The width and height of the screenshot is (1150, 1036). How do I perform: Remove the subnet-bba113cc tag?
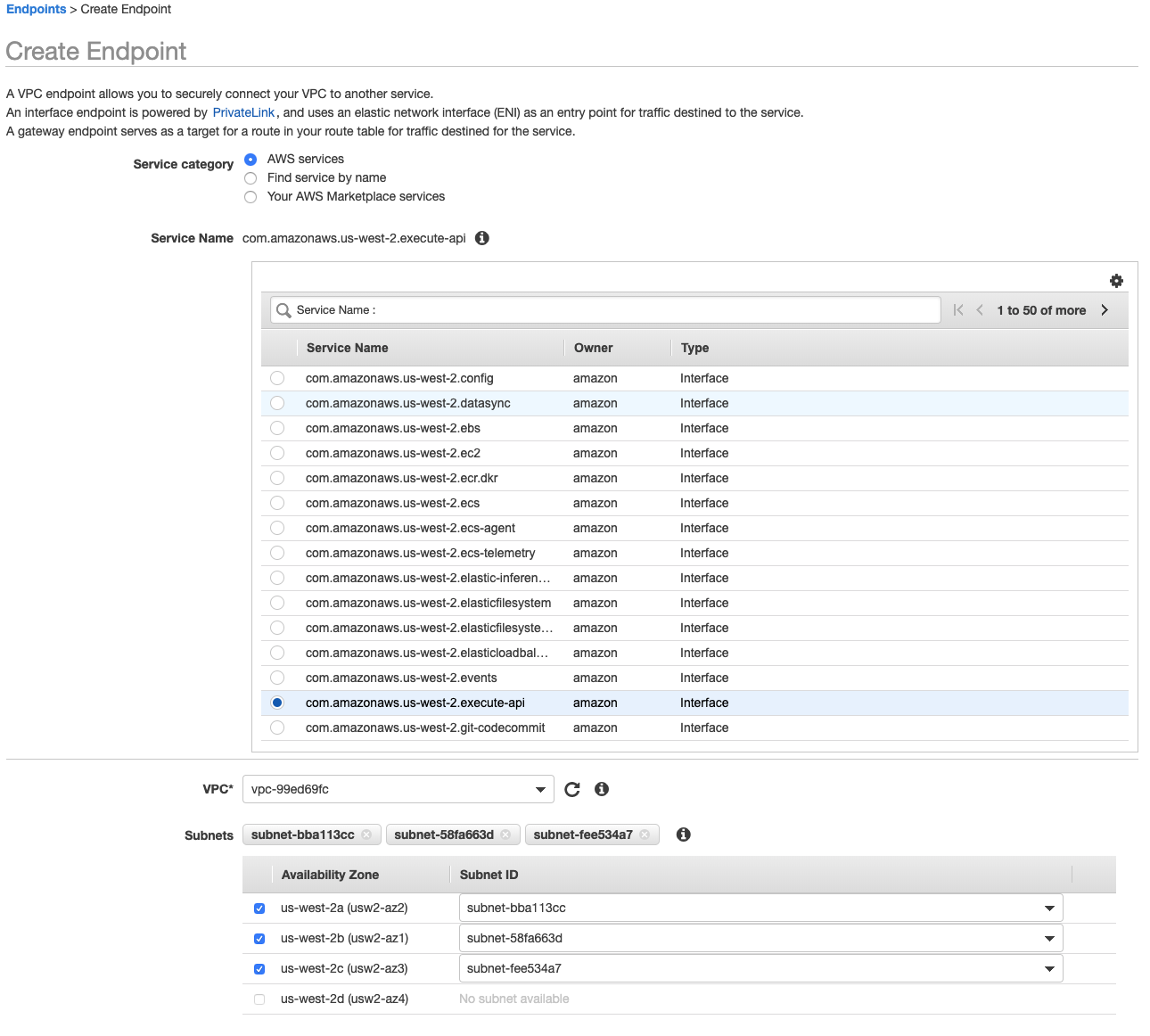[366, 835]
